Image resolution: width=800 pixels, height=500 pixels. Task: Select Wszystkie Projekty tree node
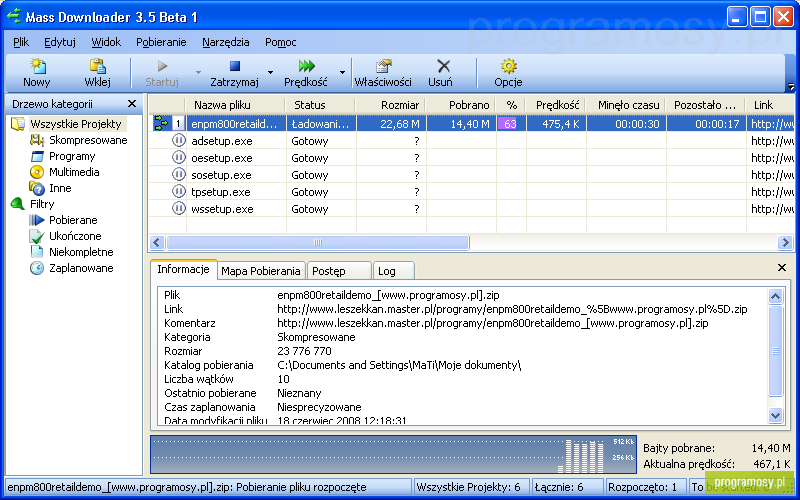point(76,124)
